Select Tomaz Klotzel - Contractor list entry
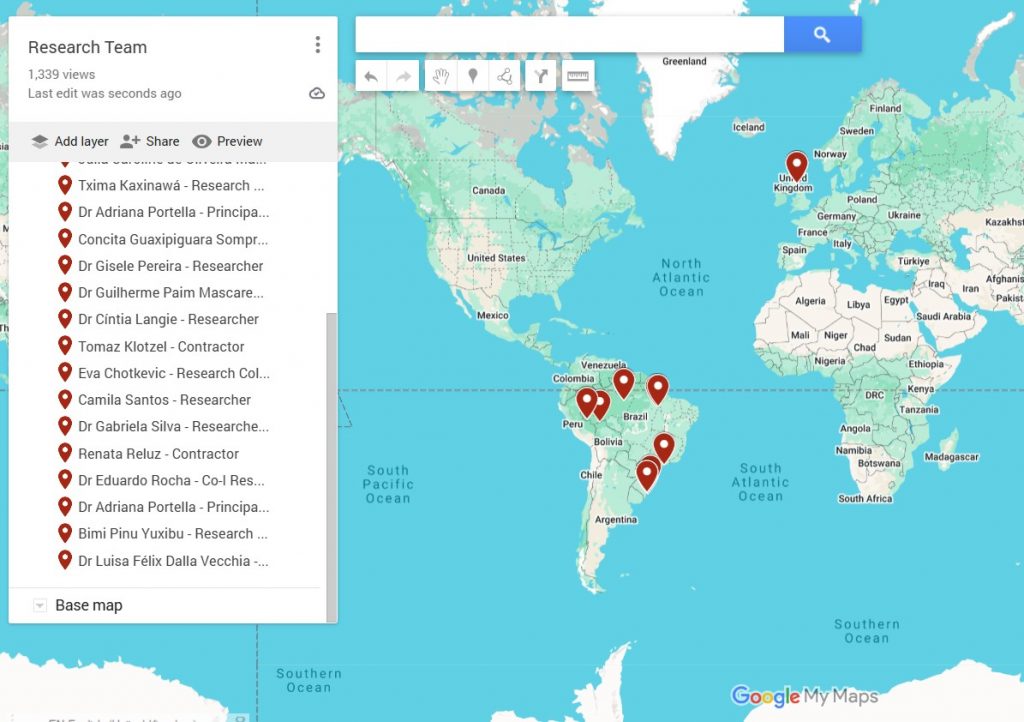 [x=161, y=346]
